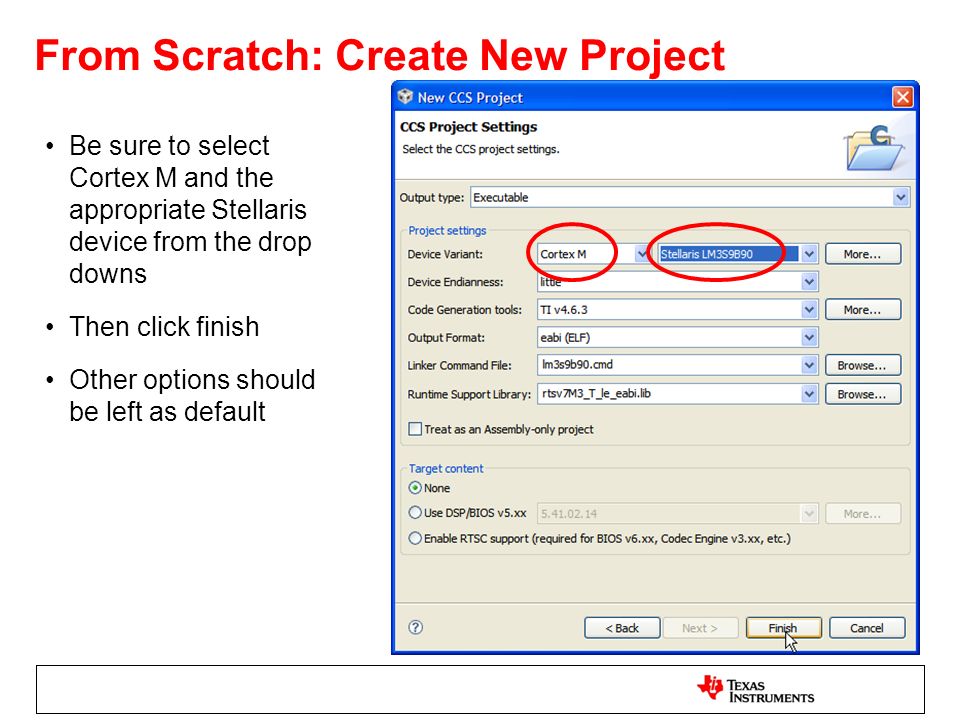960x720 pixels.
Task: Open the Device Endianness dropdown
Action: (x=809, y=282)
